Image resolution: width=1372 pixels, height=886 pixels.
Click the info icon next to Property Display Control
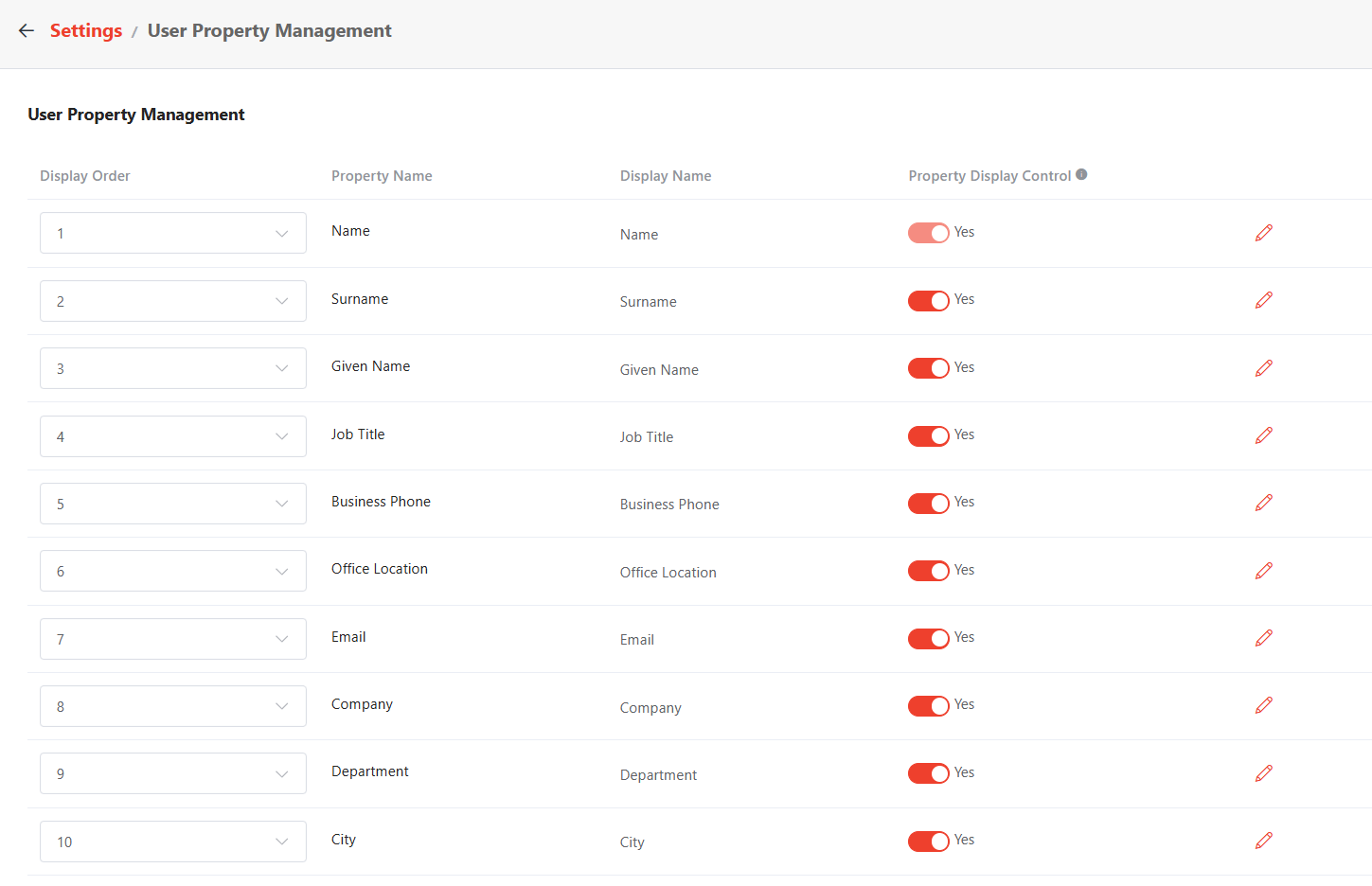pyautogui.click(x=1080, y=174)
